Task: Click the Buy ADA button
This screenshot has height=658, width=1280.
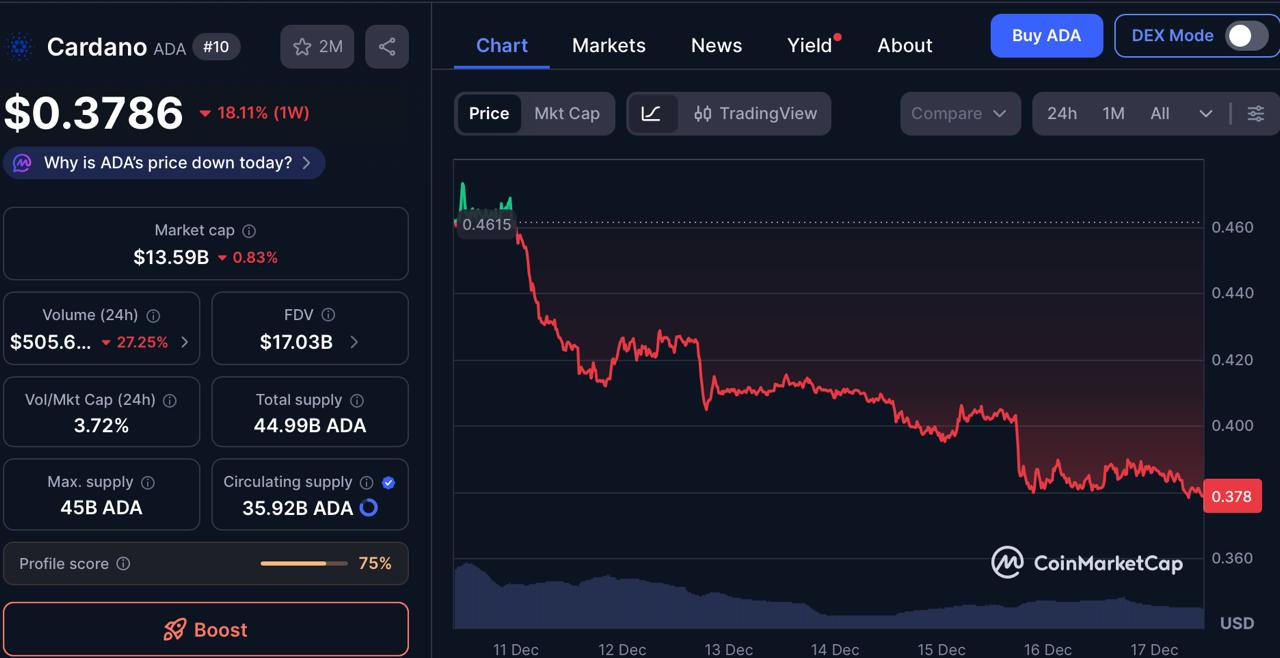Action: pyautogui.click(x=1046, y=35)
